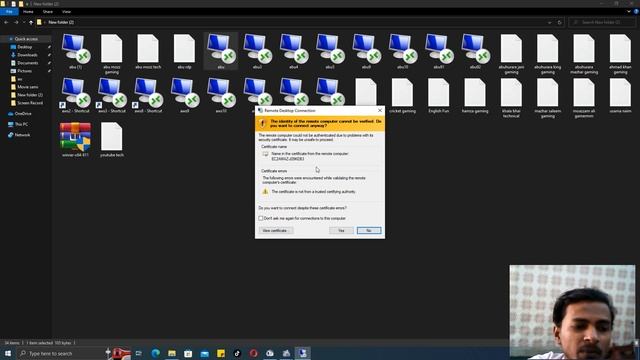Open Movie sens folder in sidebar
Viewport: 640px width, 360px height.
click(28, 87)
